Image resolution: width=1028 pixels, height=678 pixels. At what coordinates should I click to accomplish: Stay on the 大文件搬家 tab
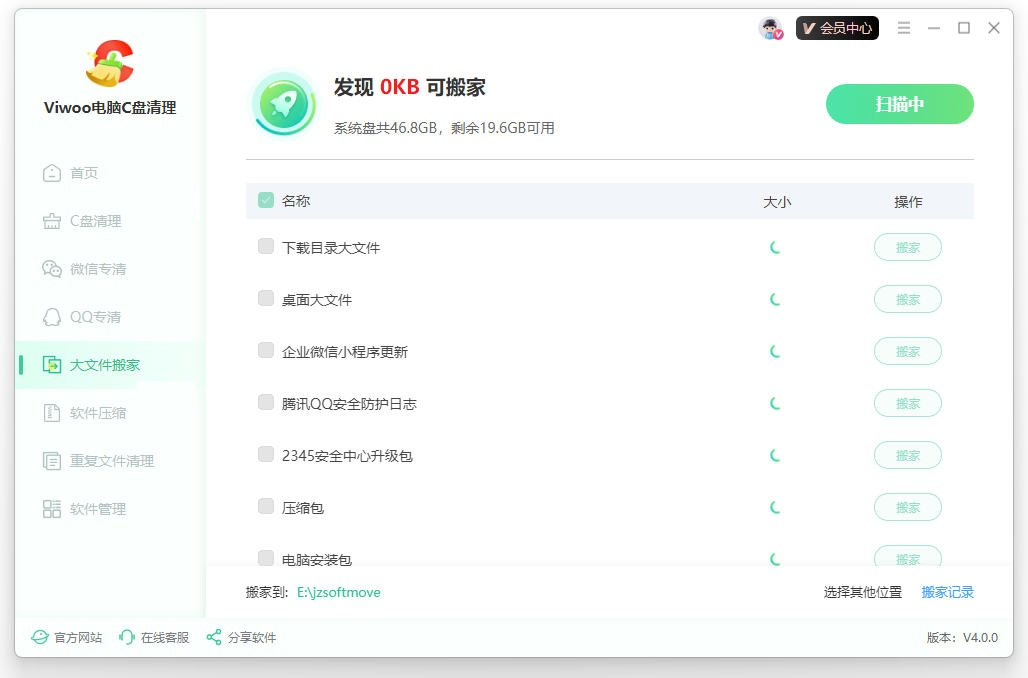[x=100, y=364]
